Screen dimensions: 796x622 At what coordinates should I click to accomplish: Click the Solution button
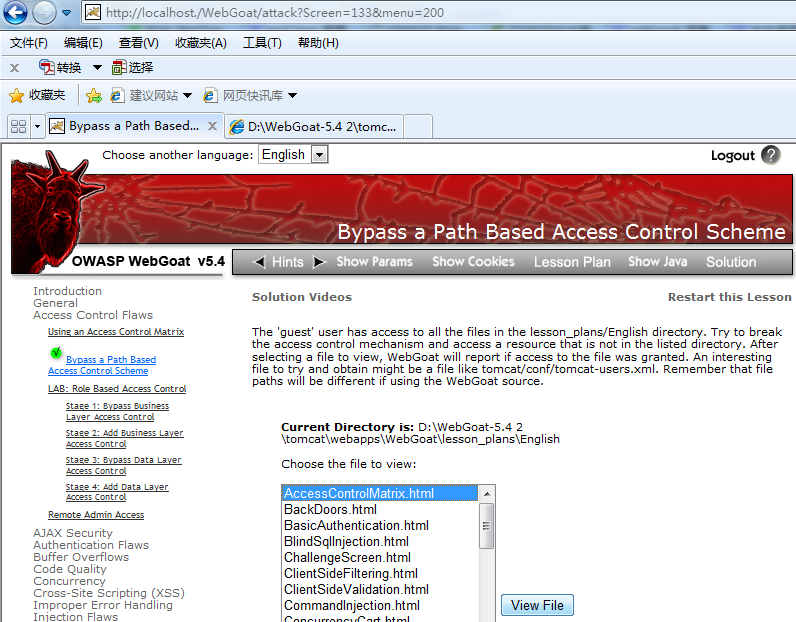[x=731, y=262]
